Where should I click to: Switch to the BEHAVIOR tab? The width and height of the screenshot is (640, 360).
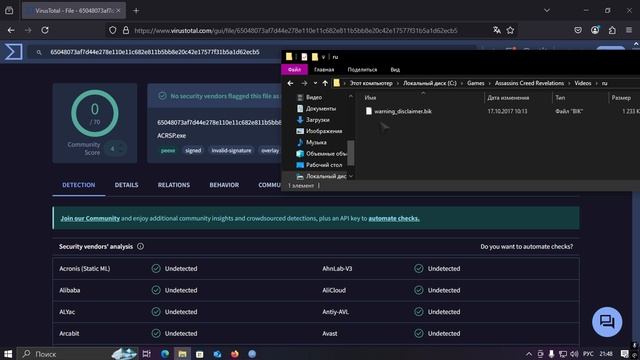[224, 185]
